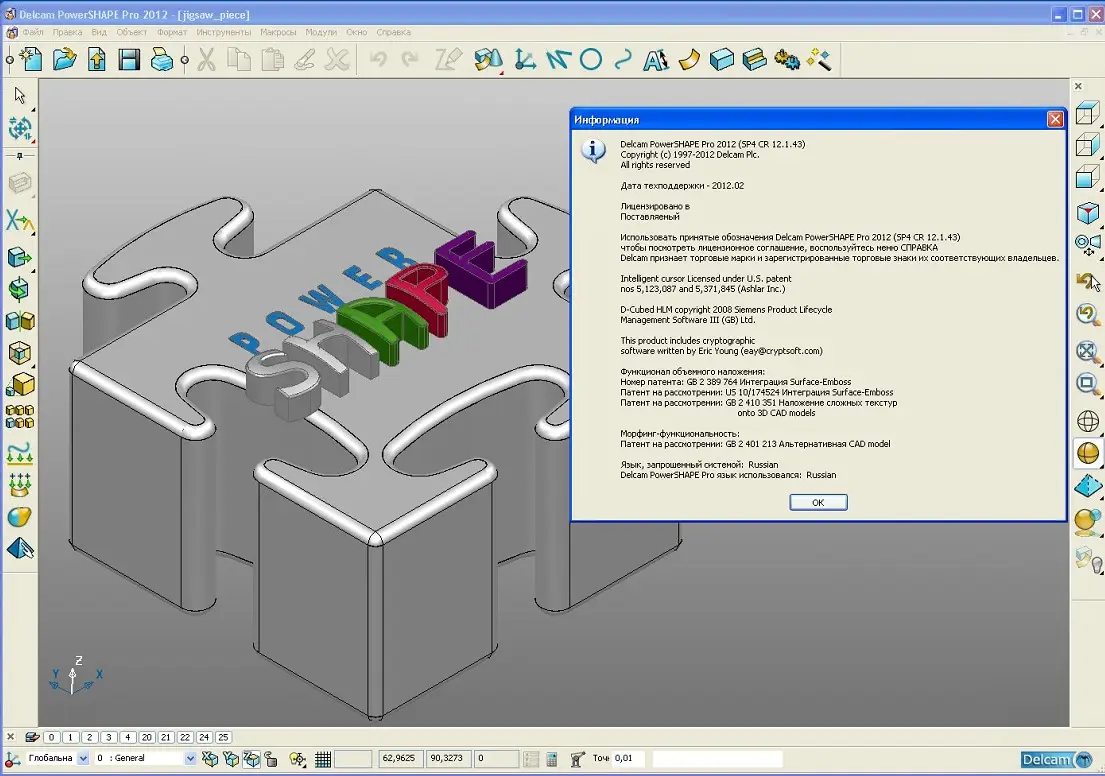Create a new model with the New icon
Screen dimensions: 1105x776
click(x=31, y=59)
